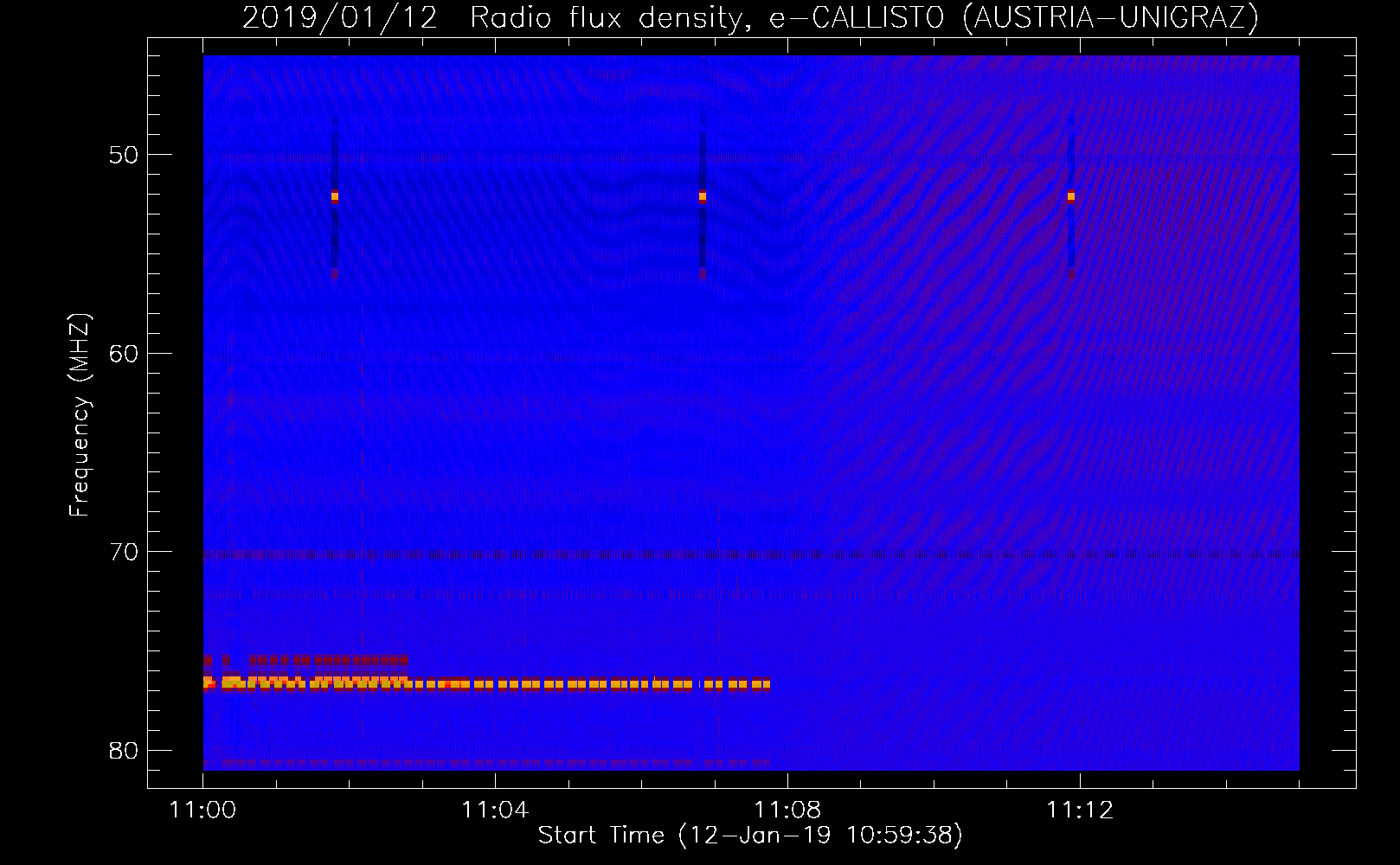This screenshot has width=1400, height=865.
Task: Click the 11:00 time tick label
Action: pyautogui.click(x=203, y=811)
